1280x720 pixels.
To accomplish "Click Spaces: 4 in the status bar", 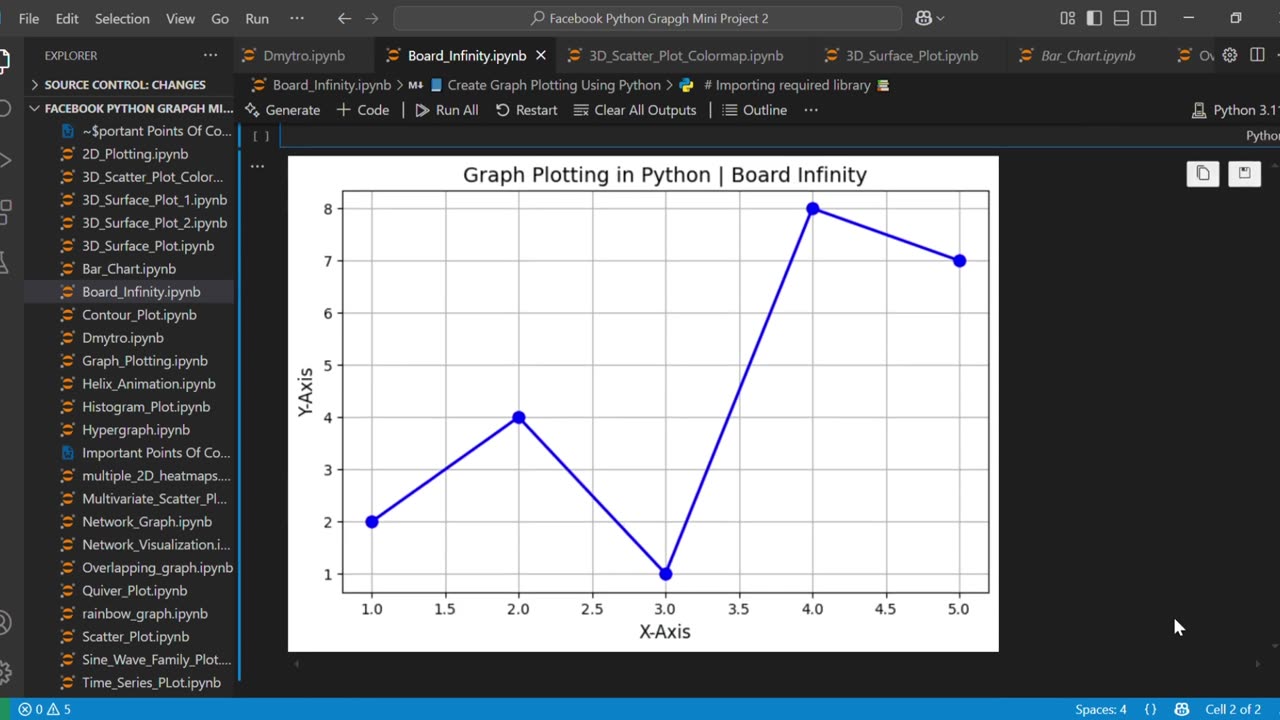I will [1100, 709].
